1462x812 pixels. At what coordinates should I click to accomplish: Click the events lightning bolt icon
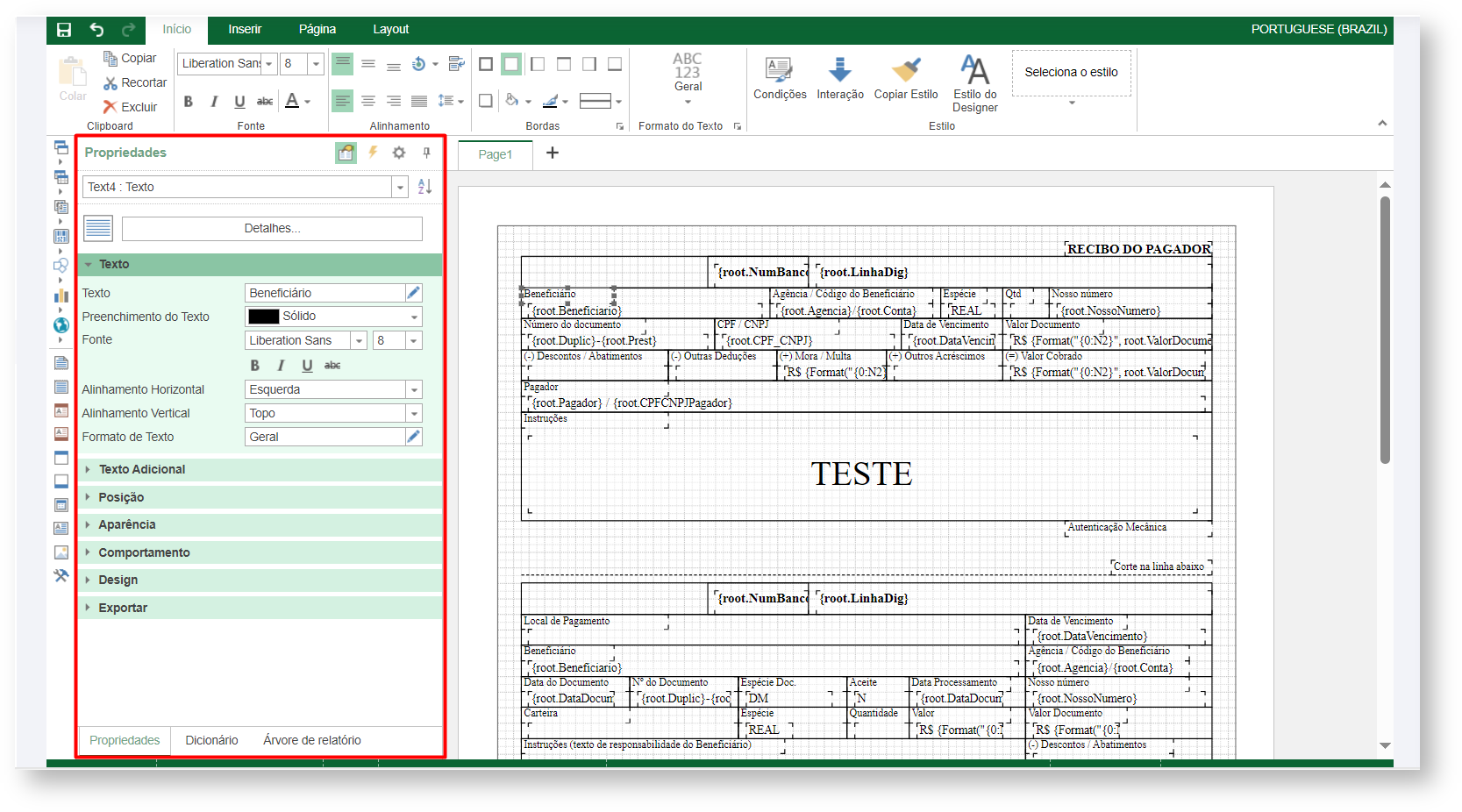tap(373, 153)
